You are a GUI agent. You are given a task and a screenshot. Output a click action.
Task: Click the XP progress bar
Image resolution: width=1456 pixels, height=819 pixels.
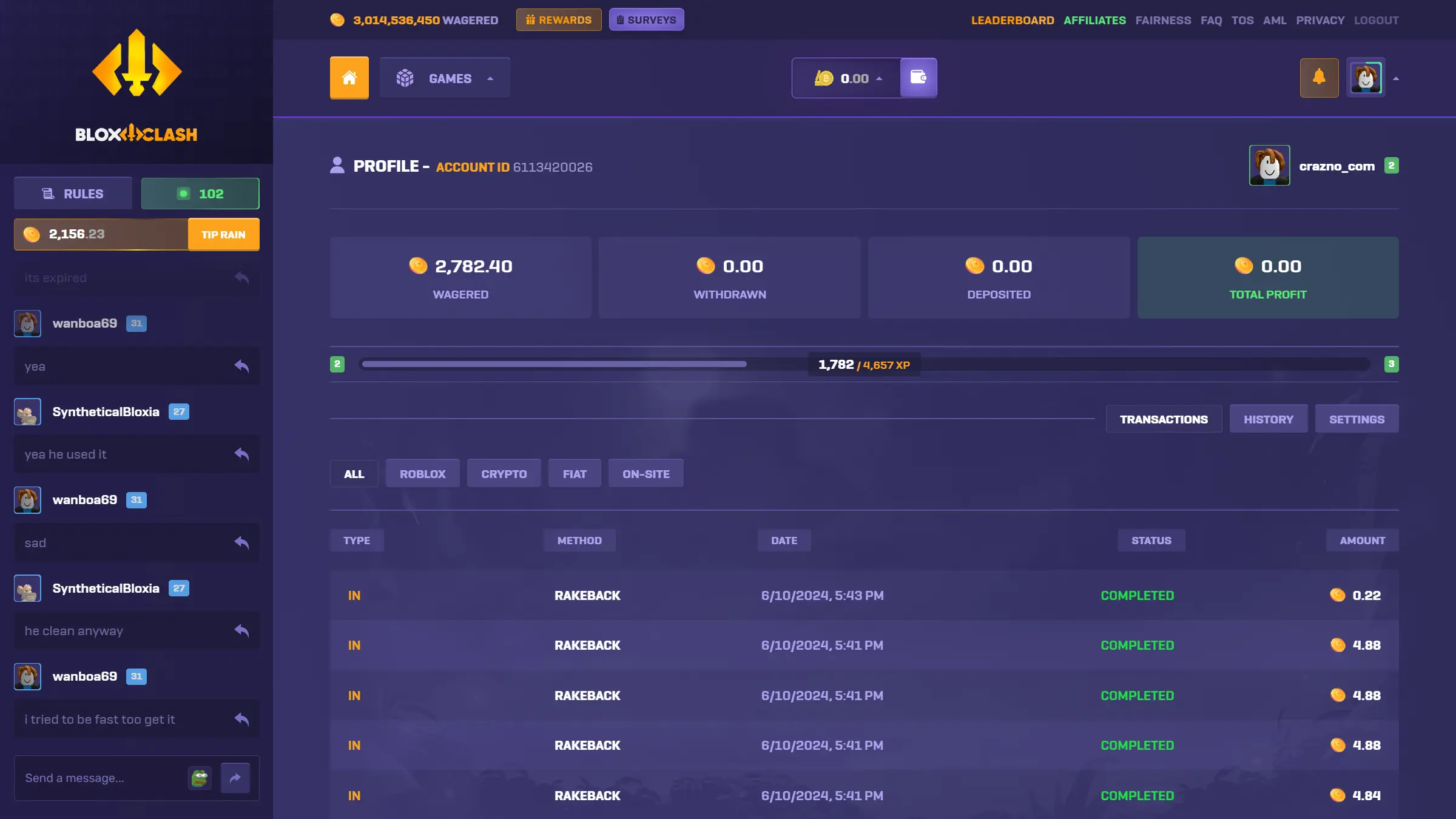(864, 364)
